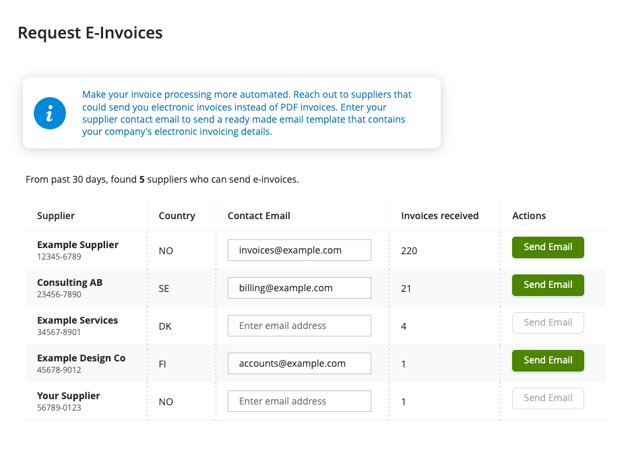The image size is (628, 476).
Task: Click the Supplier column header
Action: click(x=56, y=216)
